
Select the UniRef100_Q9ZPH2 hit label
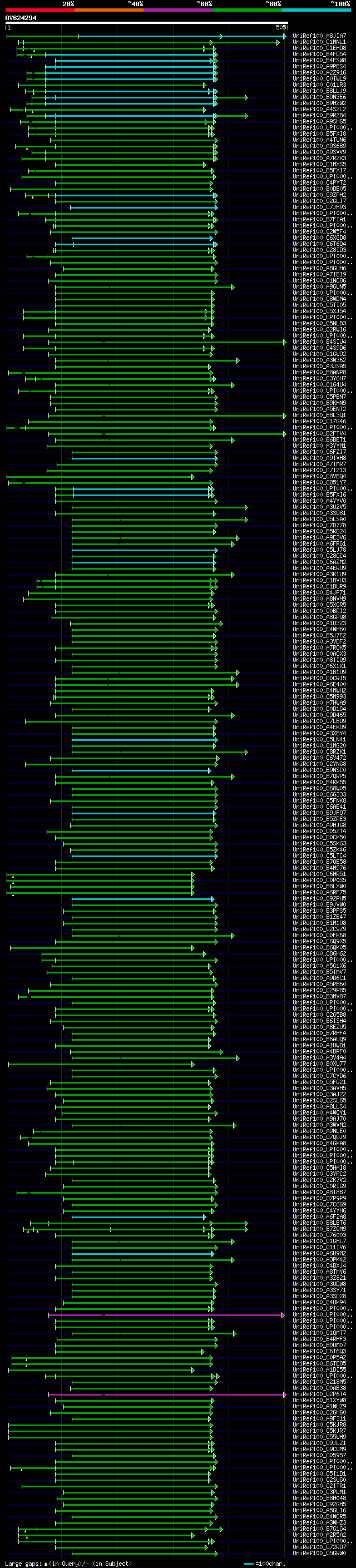tap(319, 195)
